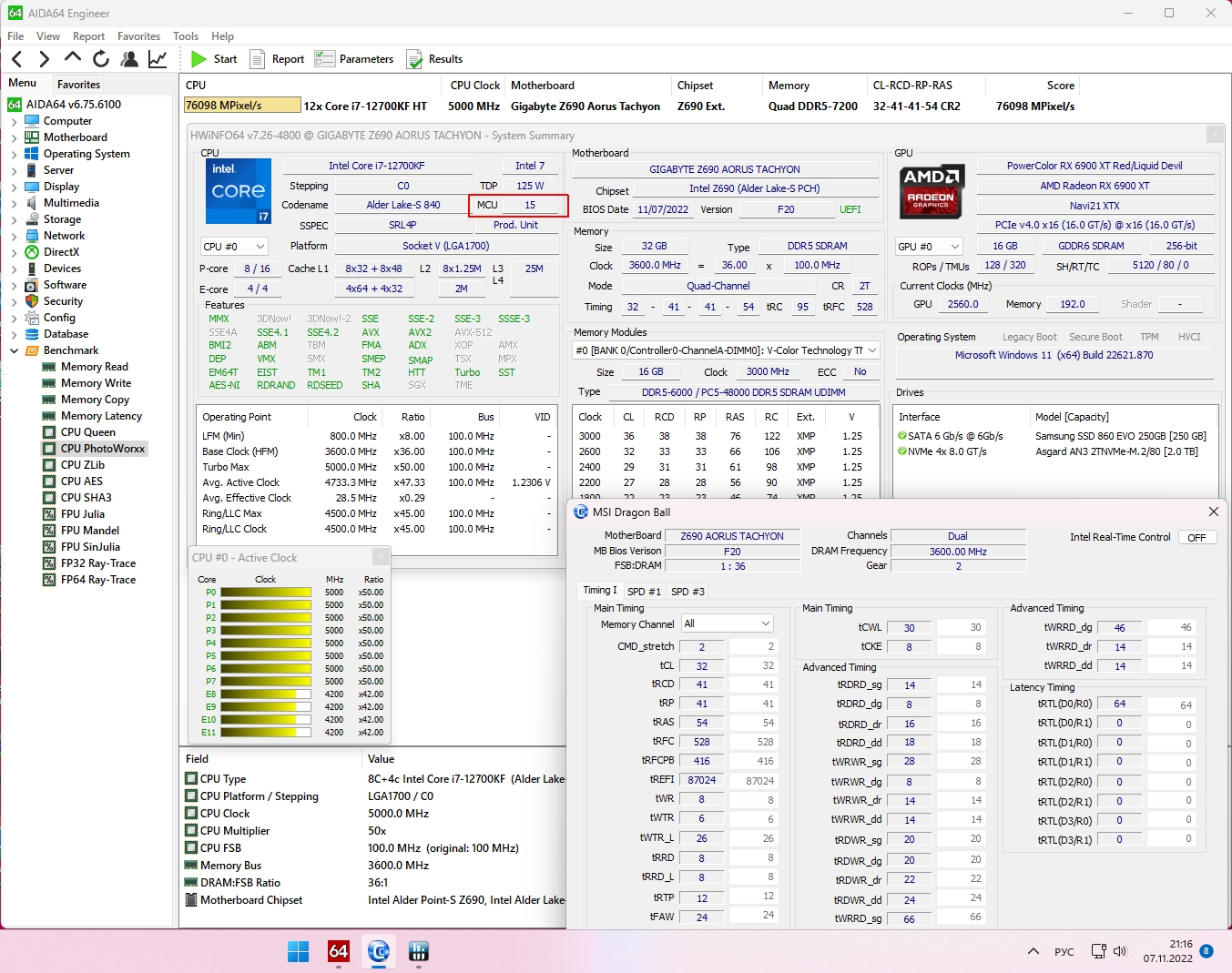Open the Report toolbar button
This screenshot has height=973, width=1232.
(x=277, y=59)
